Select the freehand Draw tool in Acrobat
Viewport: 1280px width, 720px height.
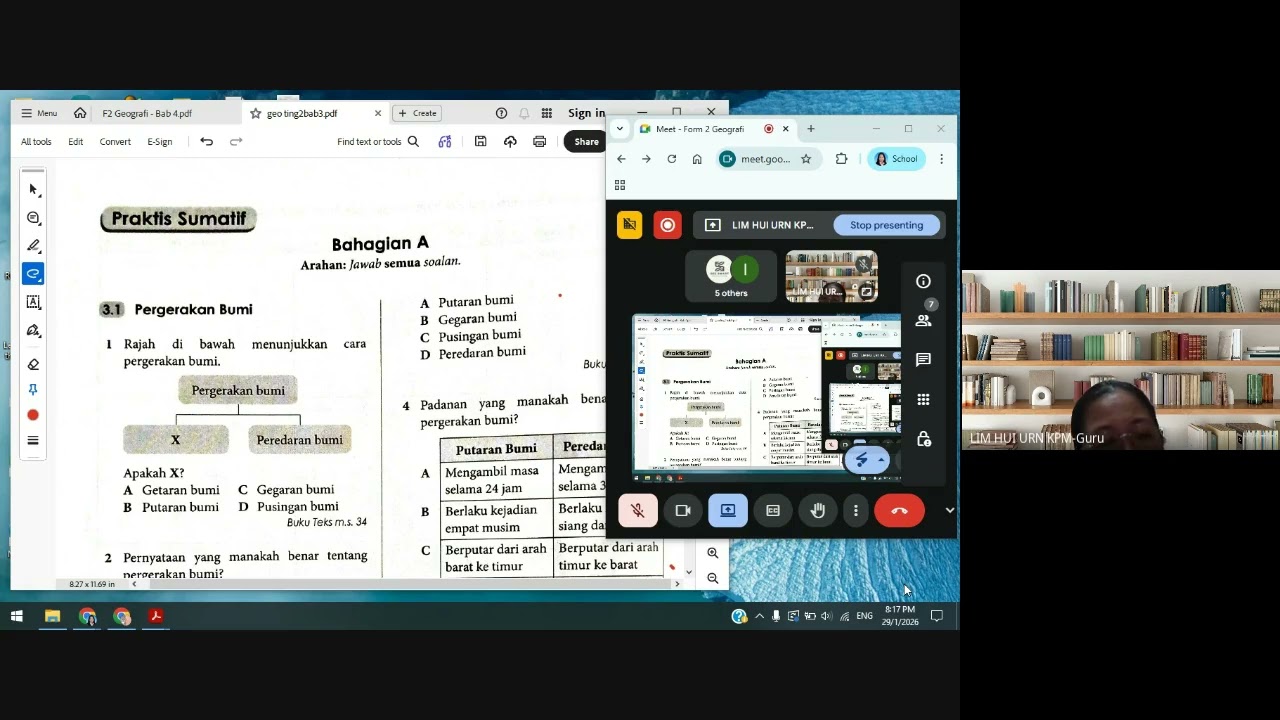33,274
